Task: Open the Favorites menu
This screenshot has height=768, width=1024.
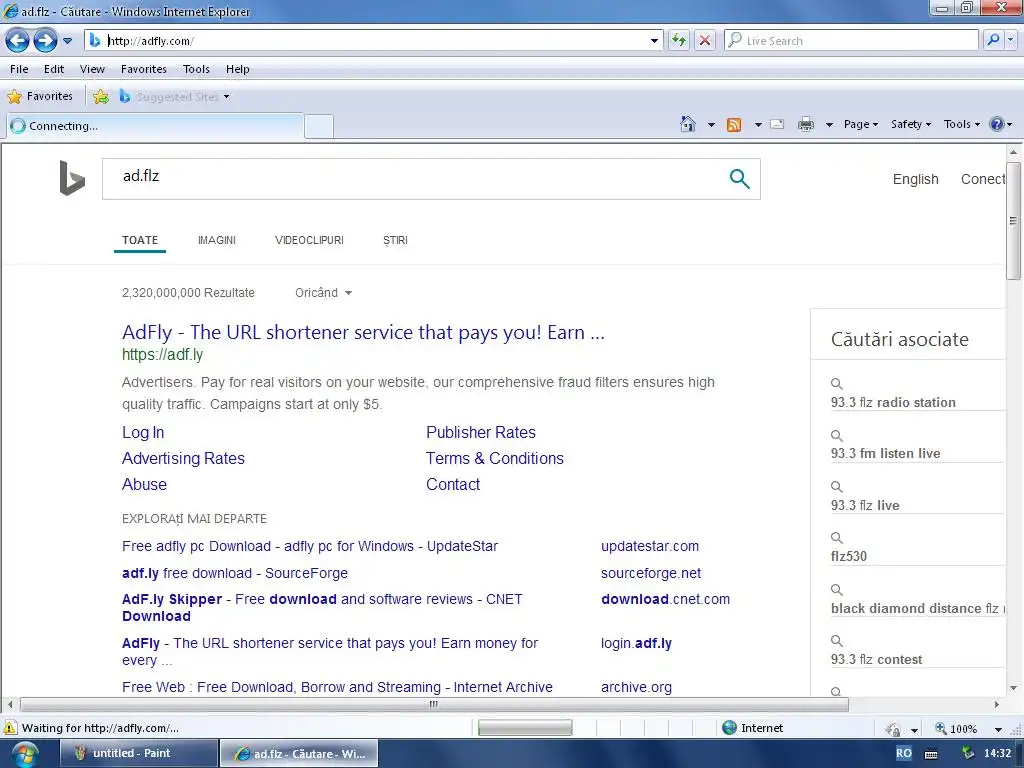Action: 144,69
